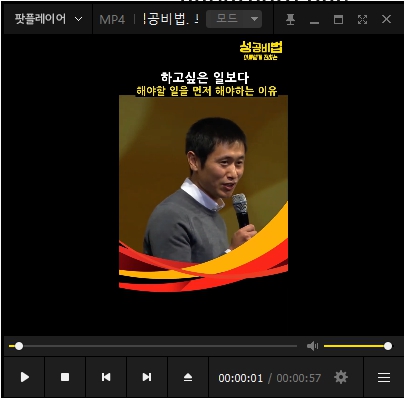Image resolution: width=404 pixels, height=398 pixels.
Task: Click the MP4 format label
Action: [112, 20]
